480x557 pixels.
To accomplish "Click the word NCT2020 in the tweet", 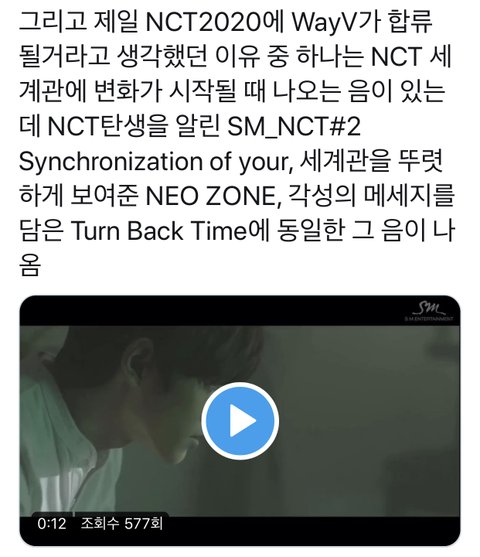I will pos(204,22).
